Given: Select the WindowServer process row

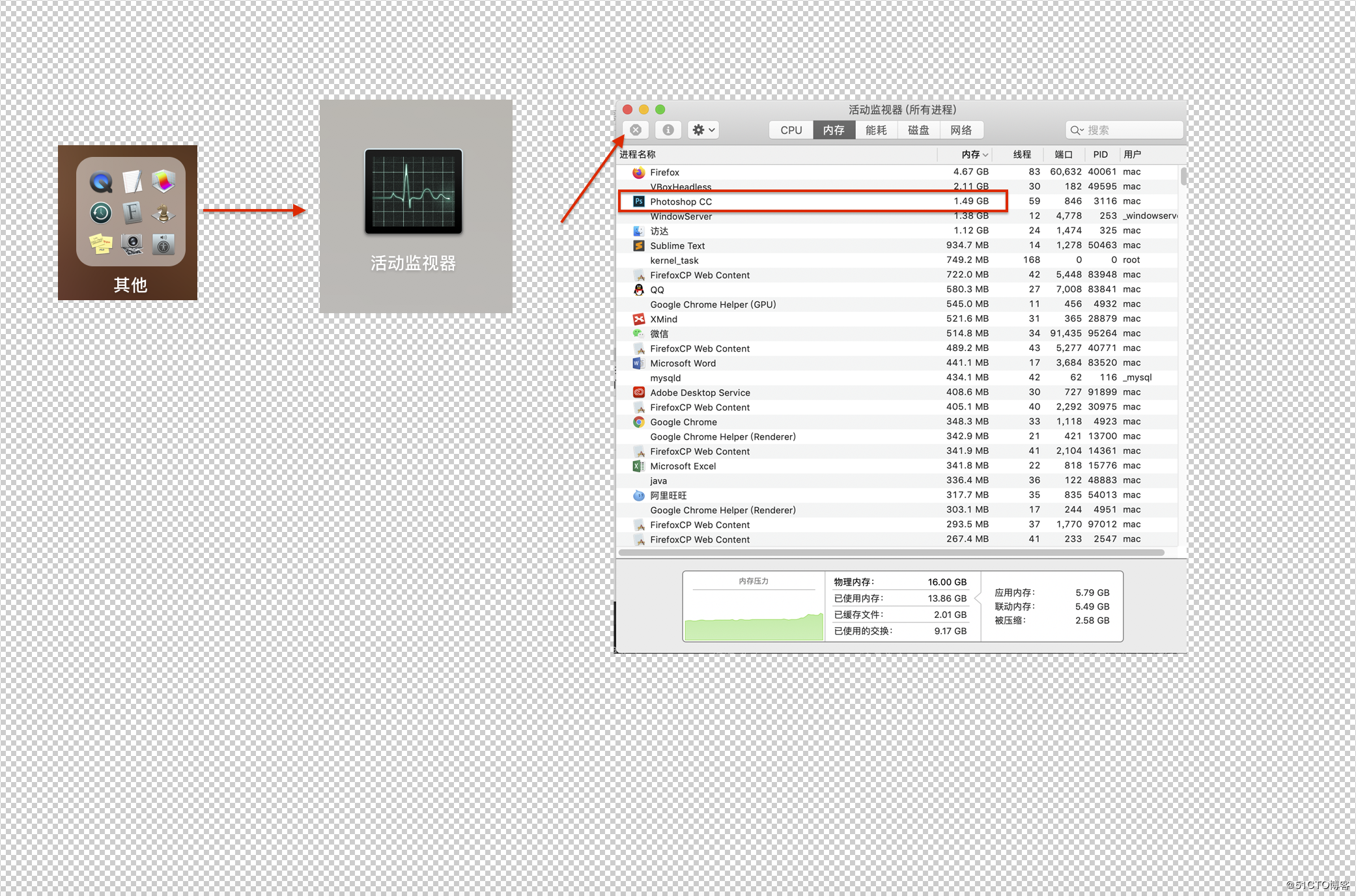Looking at the screenshot, I should [897, 216].
